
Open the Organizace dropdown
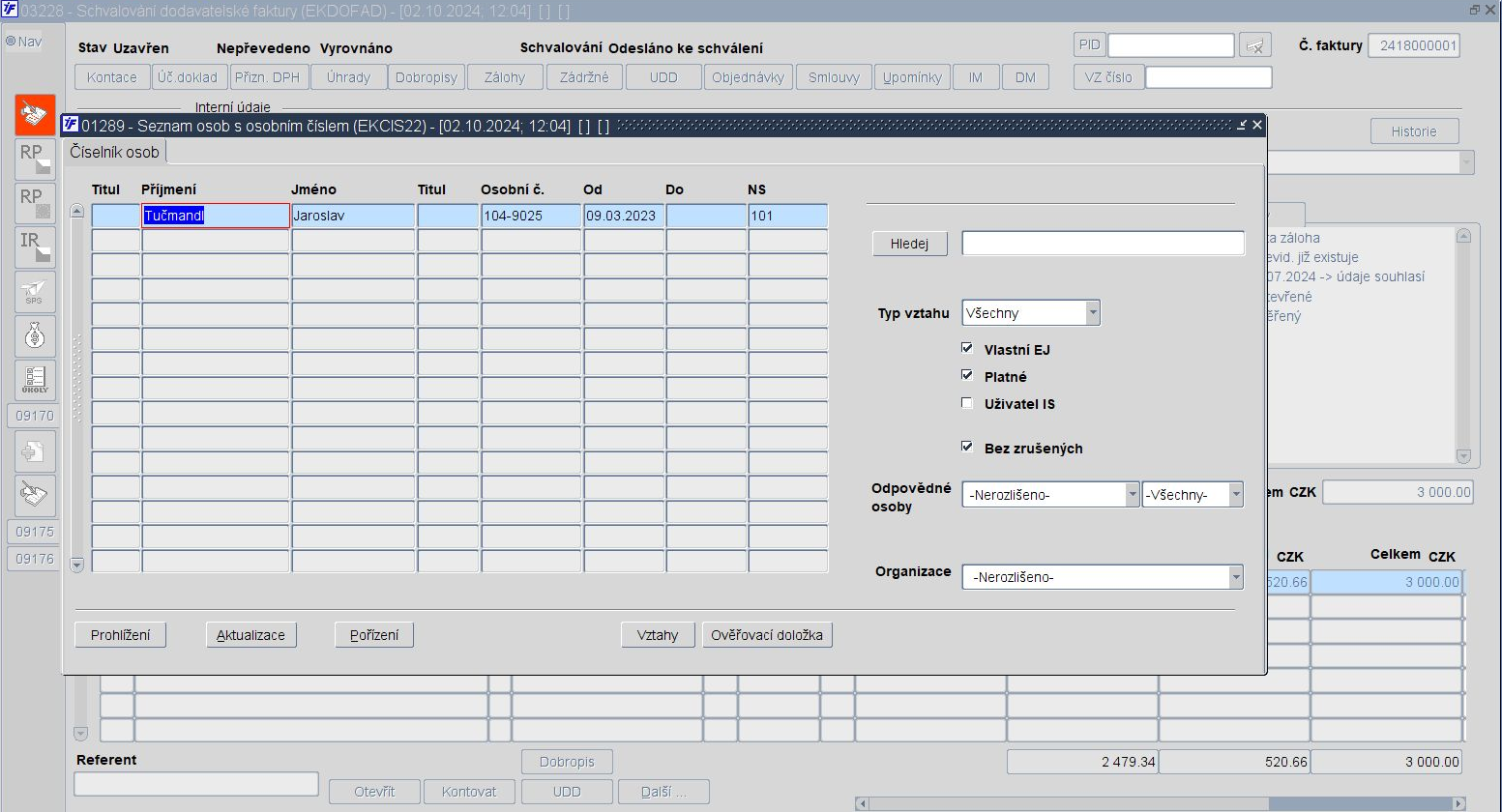click(x=1236, y=577)
